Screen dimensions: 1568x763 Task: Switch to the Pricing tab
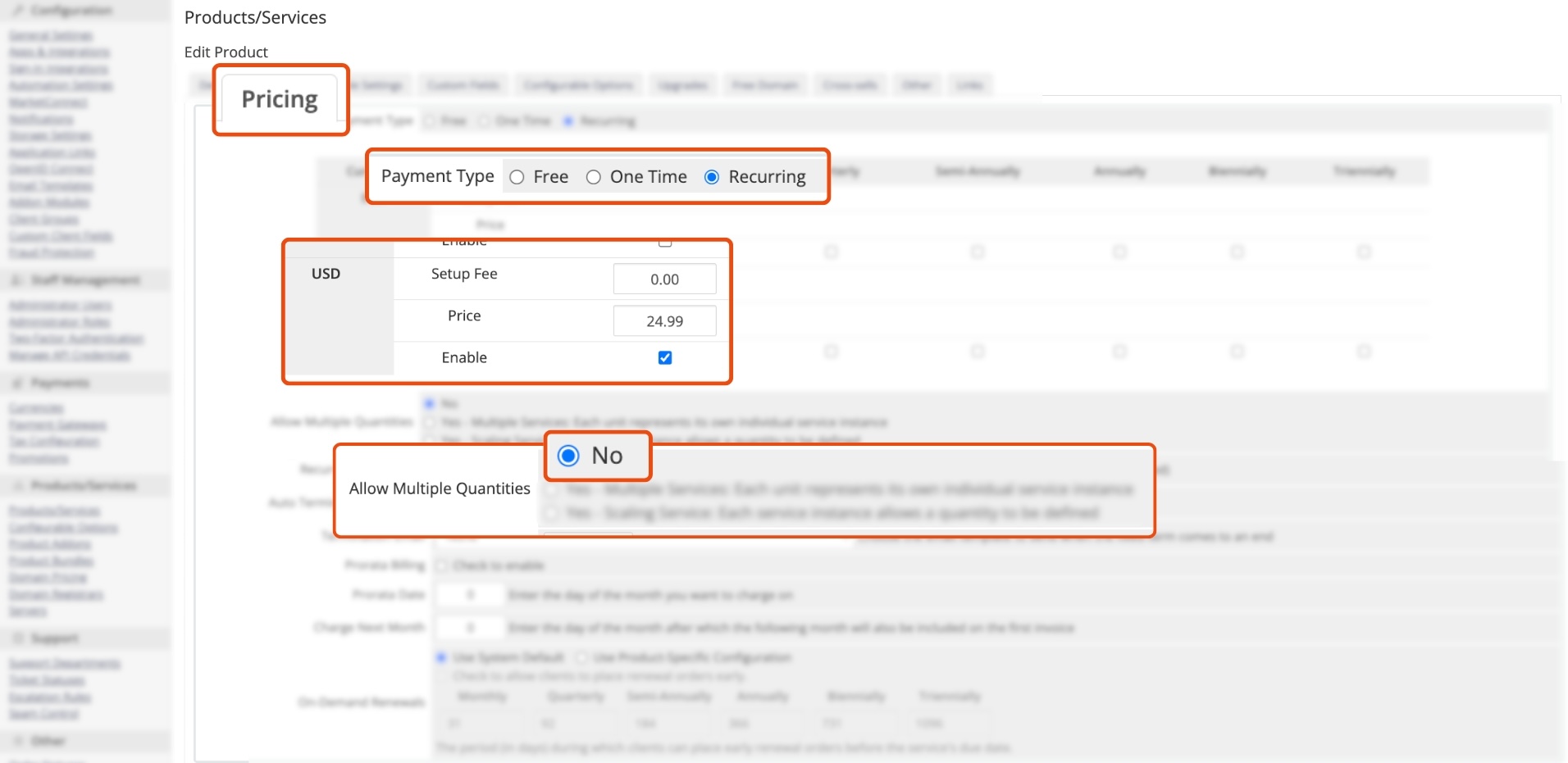coord(280,99)
